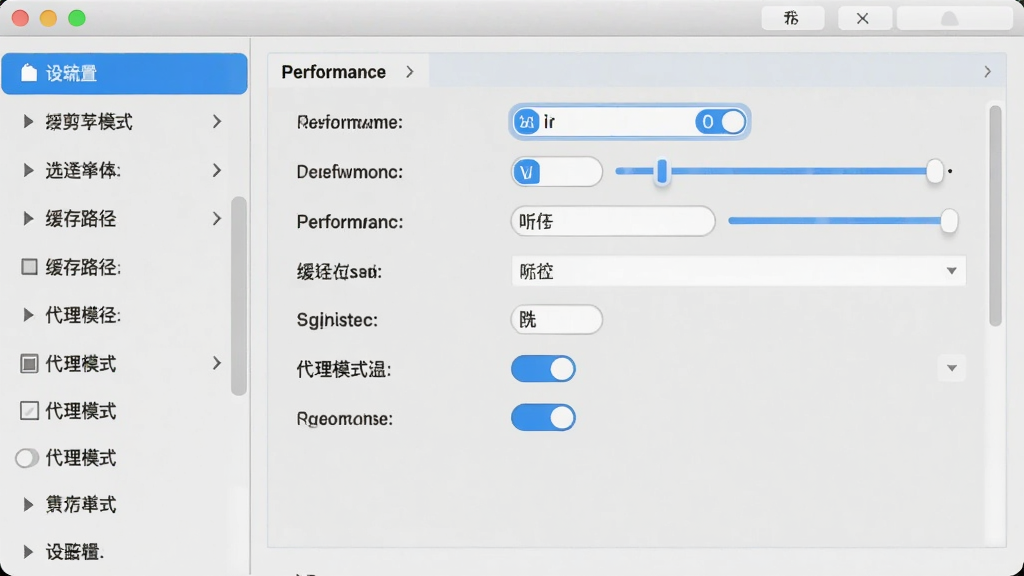Expand the 设監罍 disclosure triangle
The width and height of the screenshot is (1024, 576).
click(x=27, y=552)
